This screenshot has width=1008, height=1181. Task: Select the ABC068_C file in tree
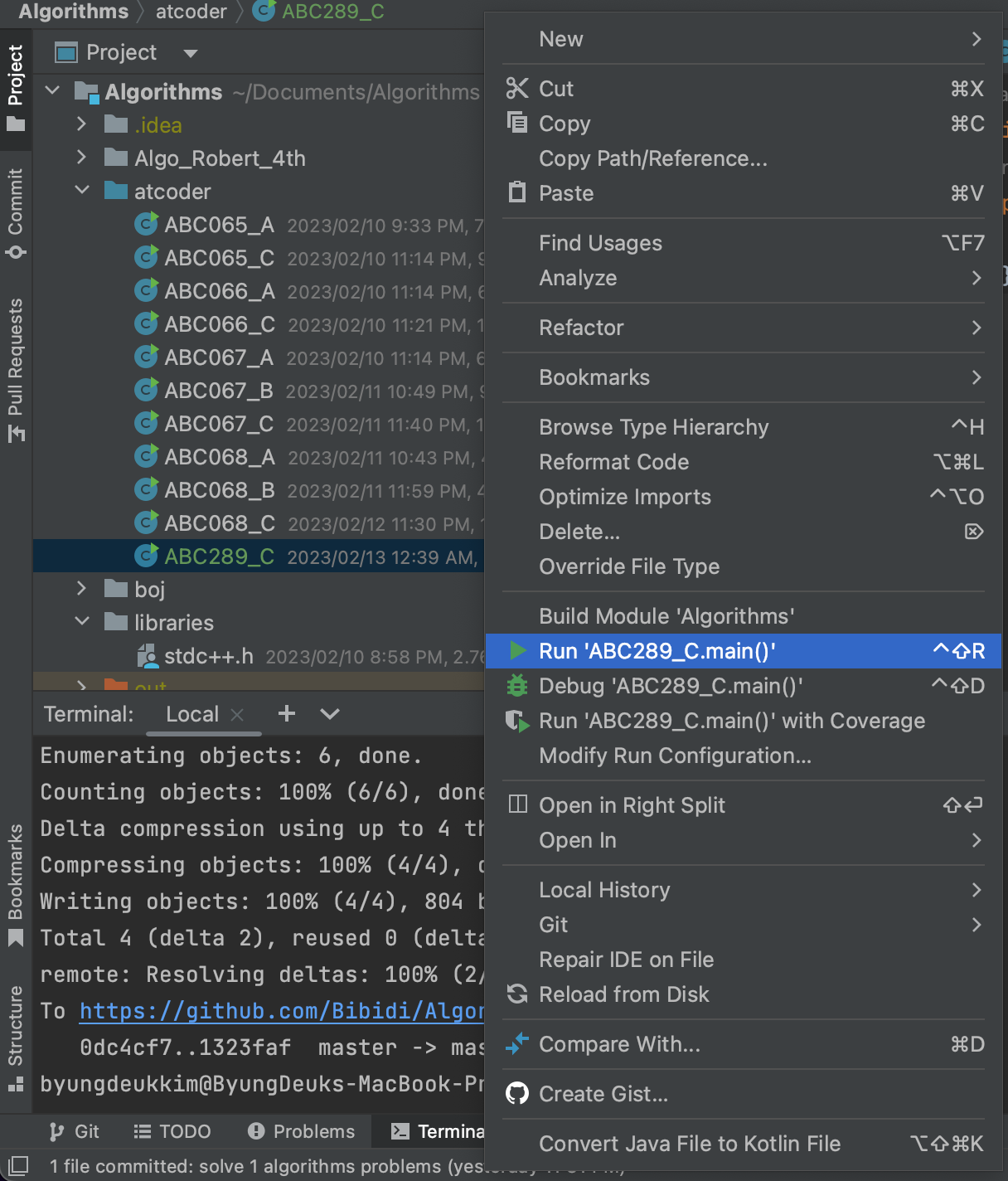point(259,522)
